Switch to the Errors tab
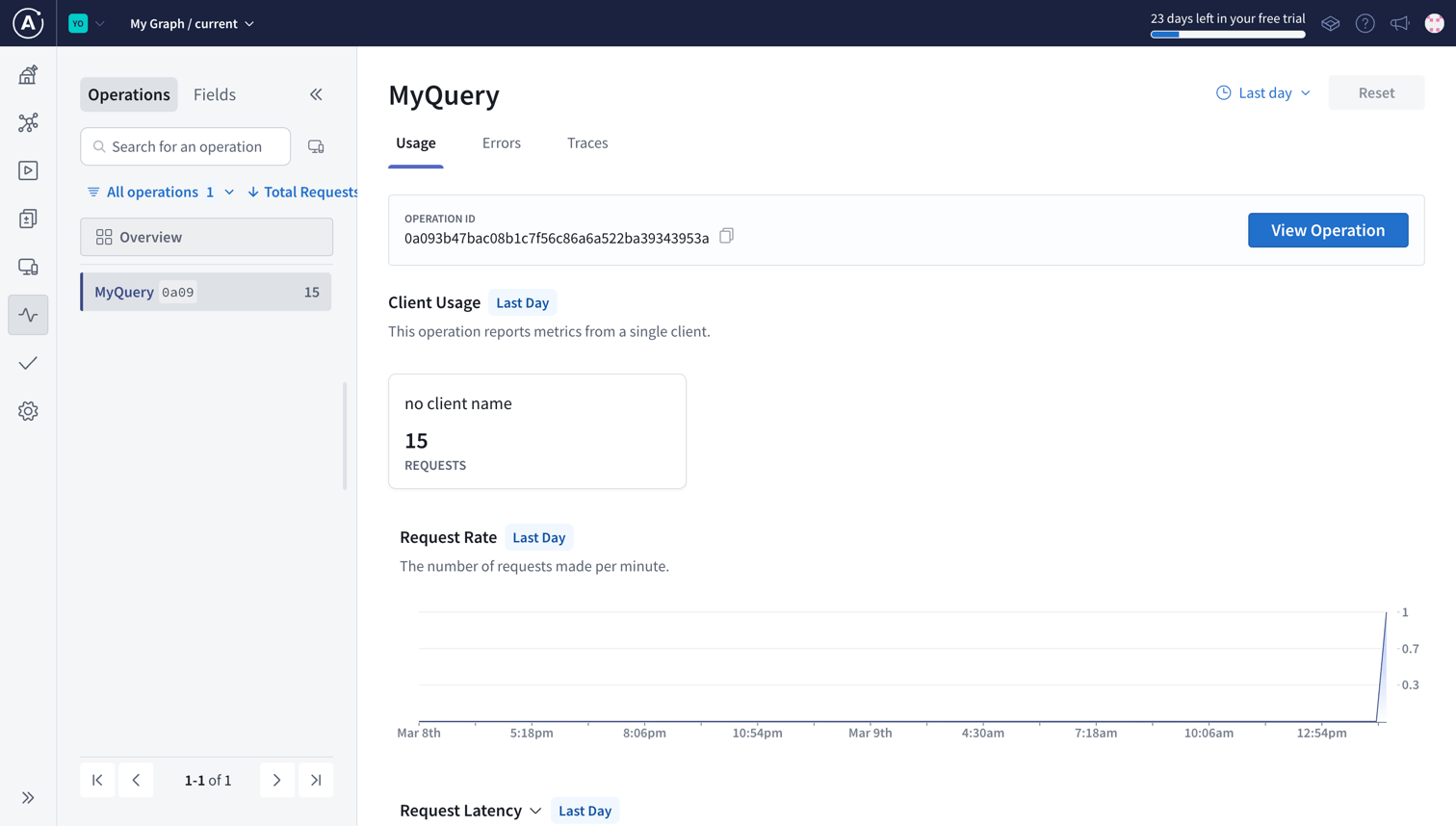The image size is (1456, 826). [x=501, y=142]
